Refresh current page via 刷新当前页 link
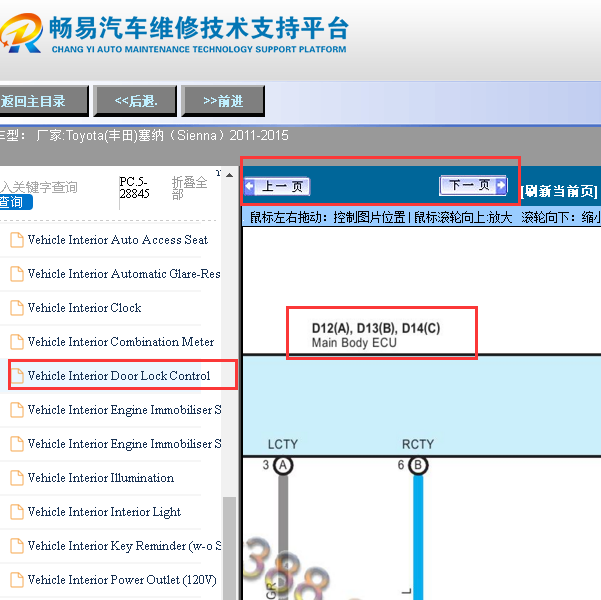 coord(559,191)
